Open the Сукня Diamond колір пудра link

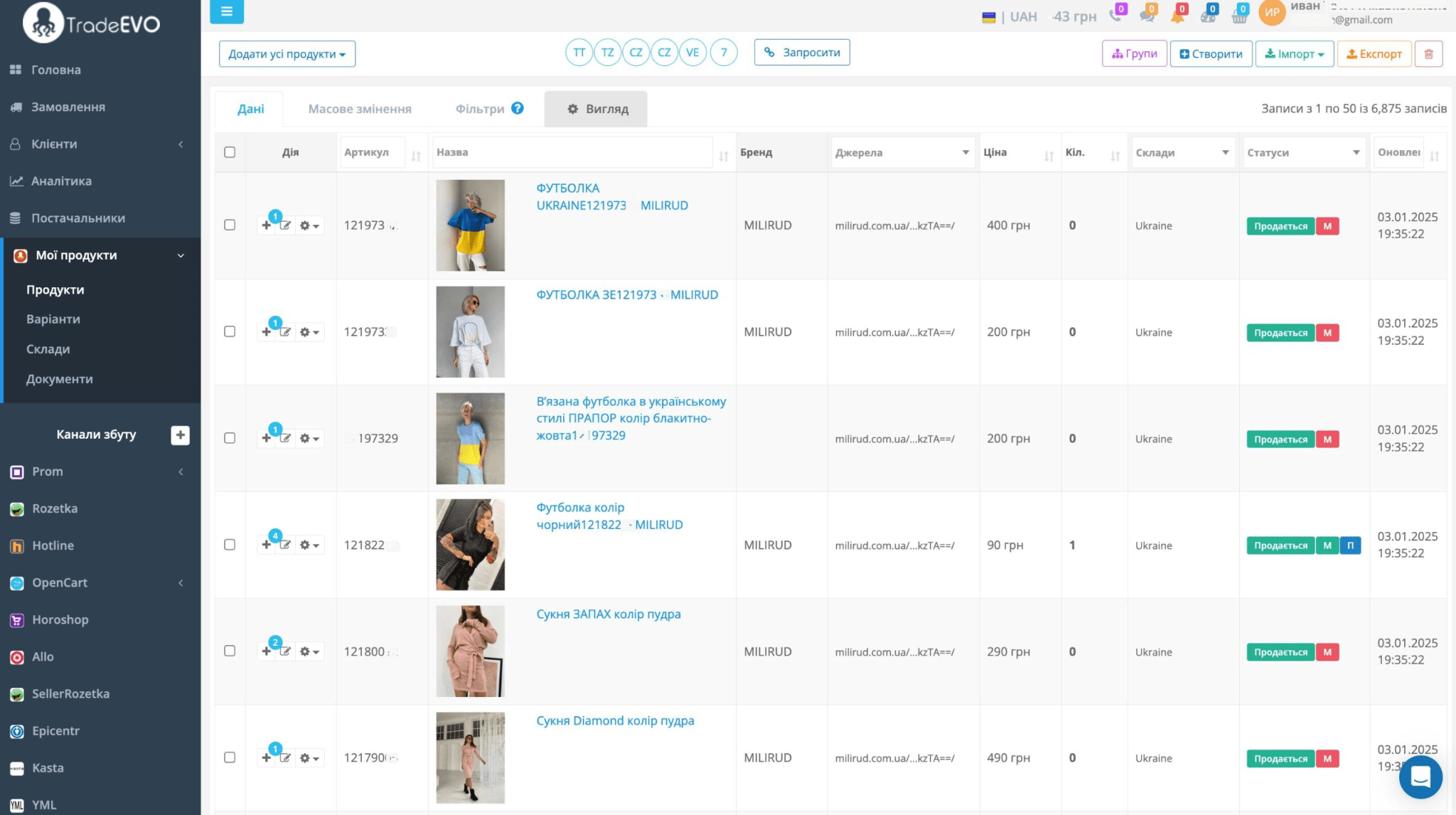pos(615,720)
